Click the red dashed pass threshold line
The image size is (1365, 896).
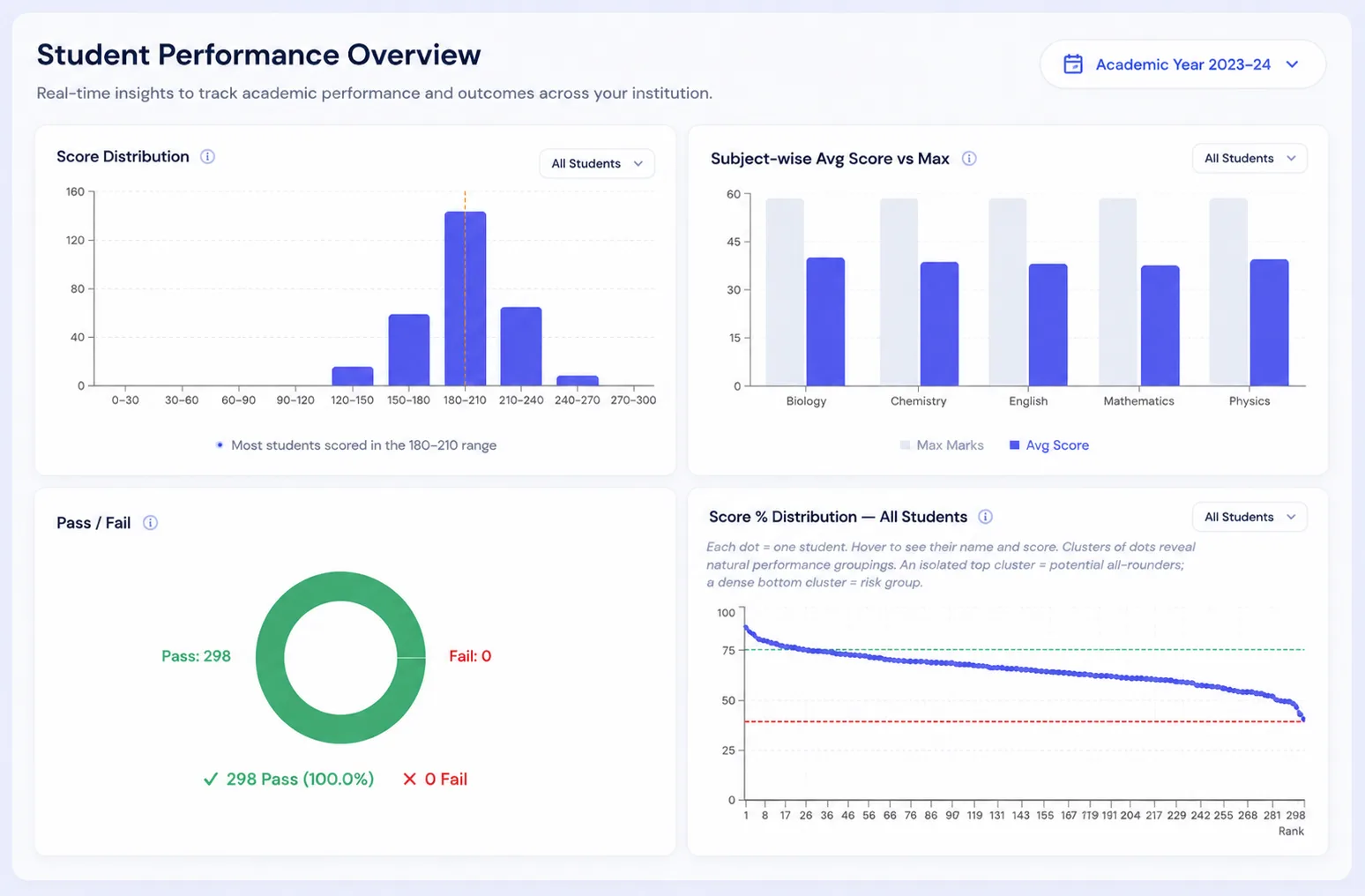tap(1025, 722)
